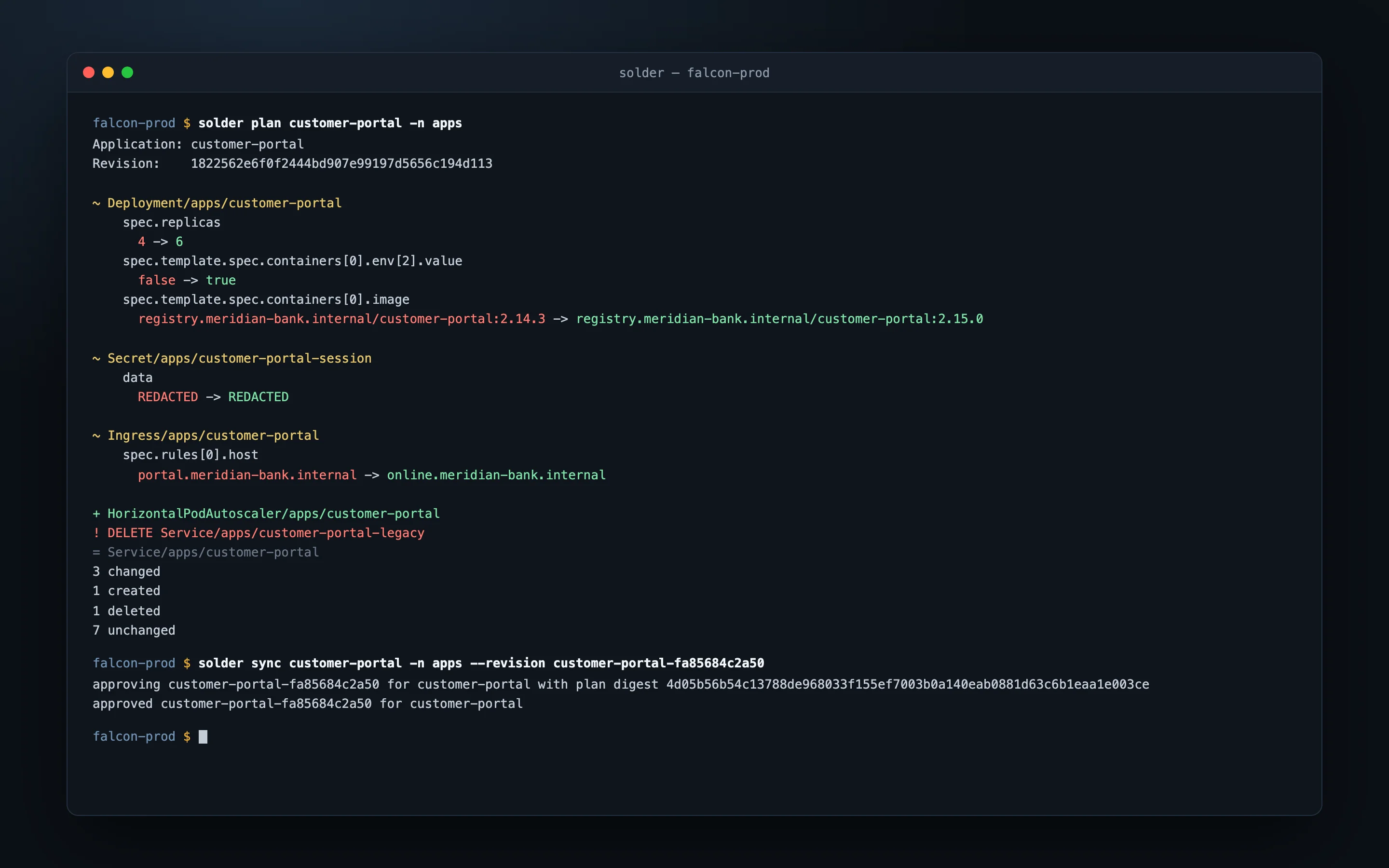Select the revision hash starting with 1822562e
Screen dimensions: 1389x868
click(341, 163)
